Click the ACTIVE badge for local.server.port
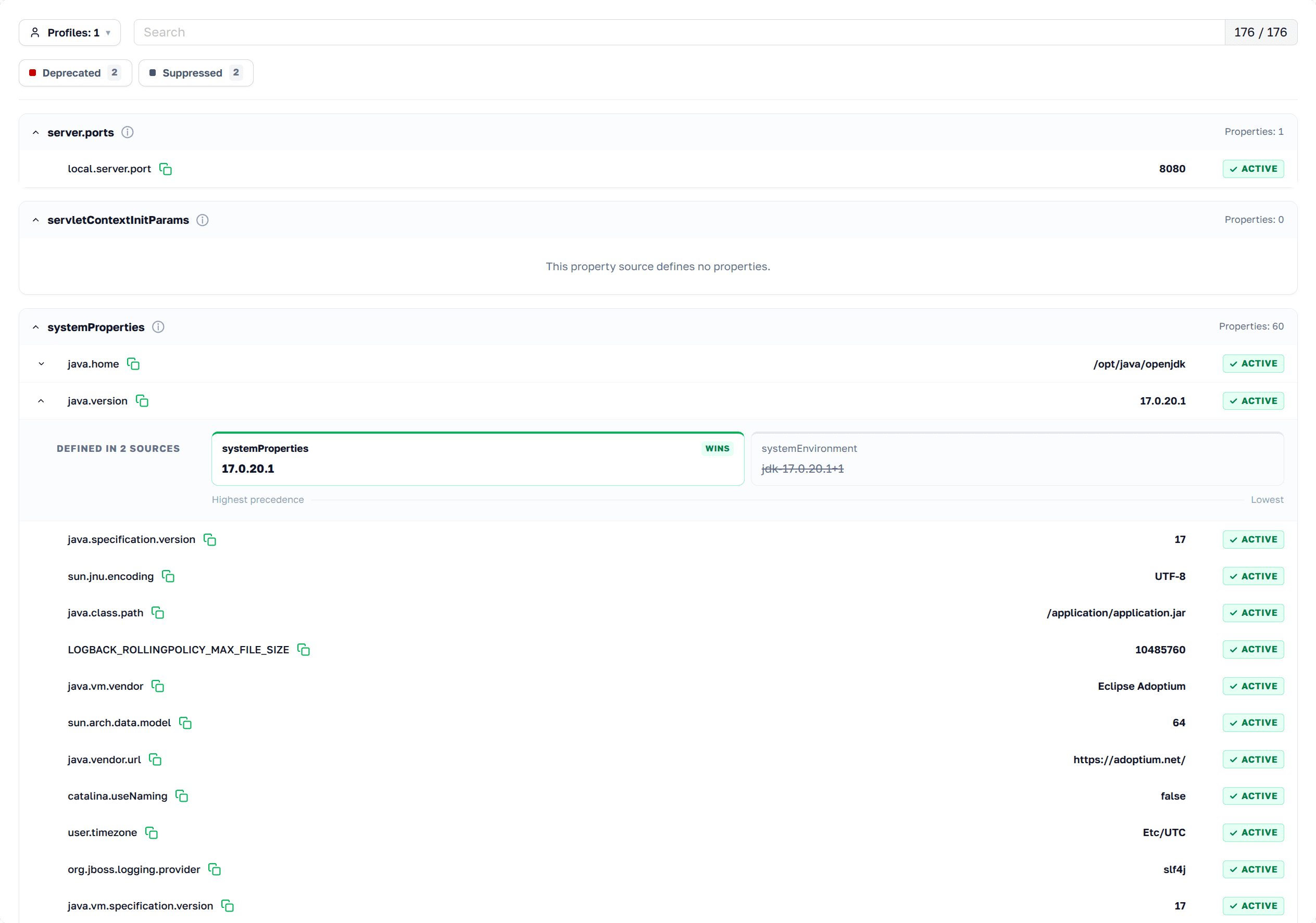The height and width of the screenshot is (923, 1316). (x=1253, y=169)
